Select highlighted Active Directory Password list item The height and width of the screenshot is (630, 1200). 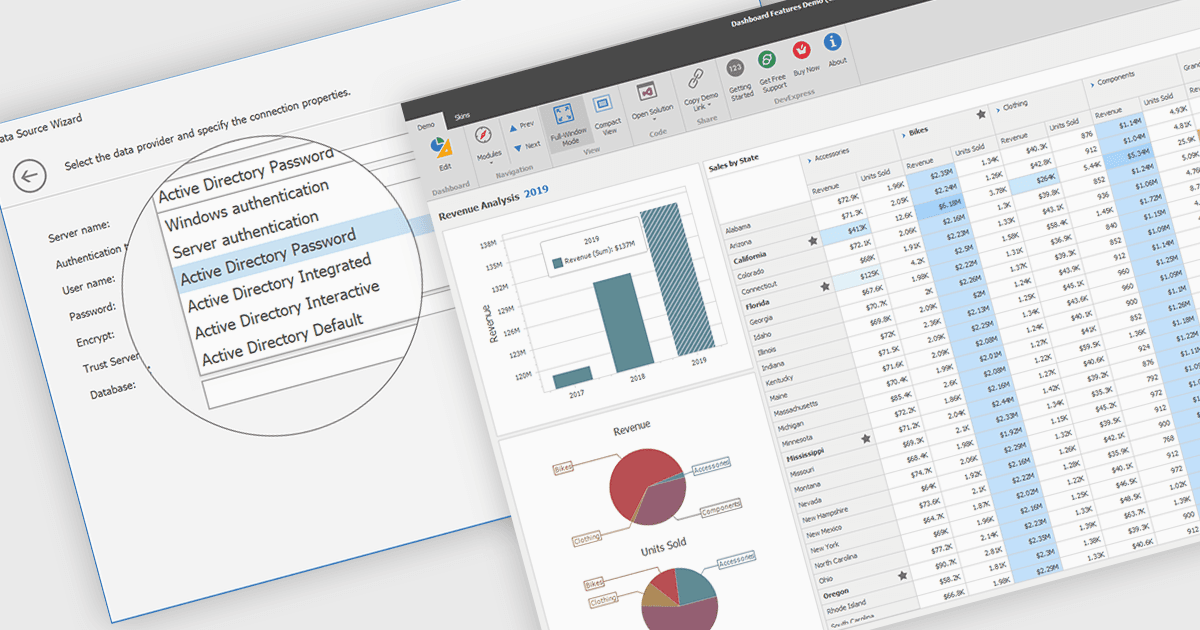267,259
